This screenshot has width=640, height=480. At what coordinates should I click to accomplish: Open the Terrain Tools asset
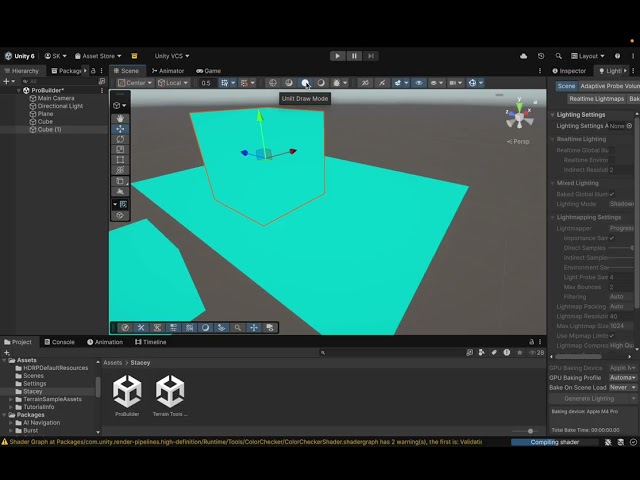point(170,395)
